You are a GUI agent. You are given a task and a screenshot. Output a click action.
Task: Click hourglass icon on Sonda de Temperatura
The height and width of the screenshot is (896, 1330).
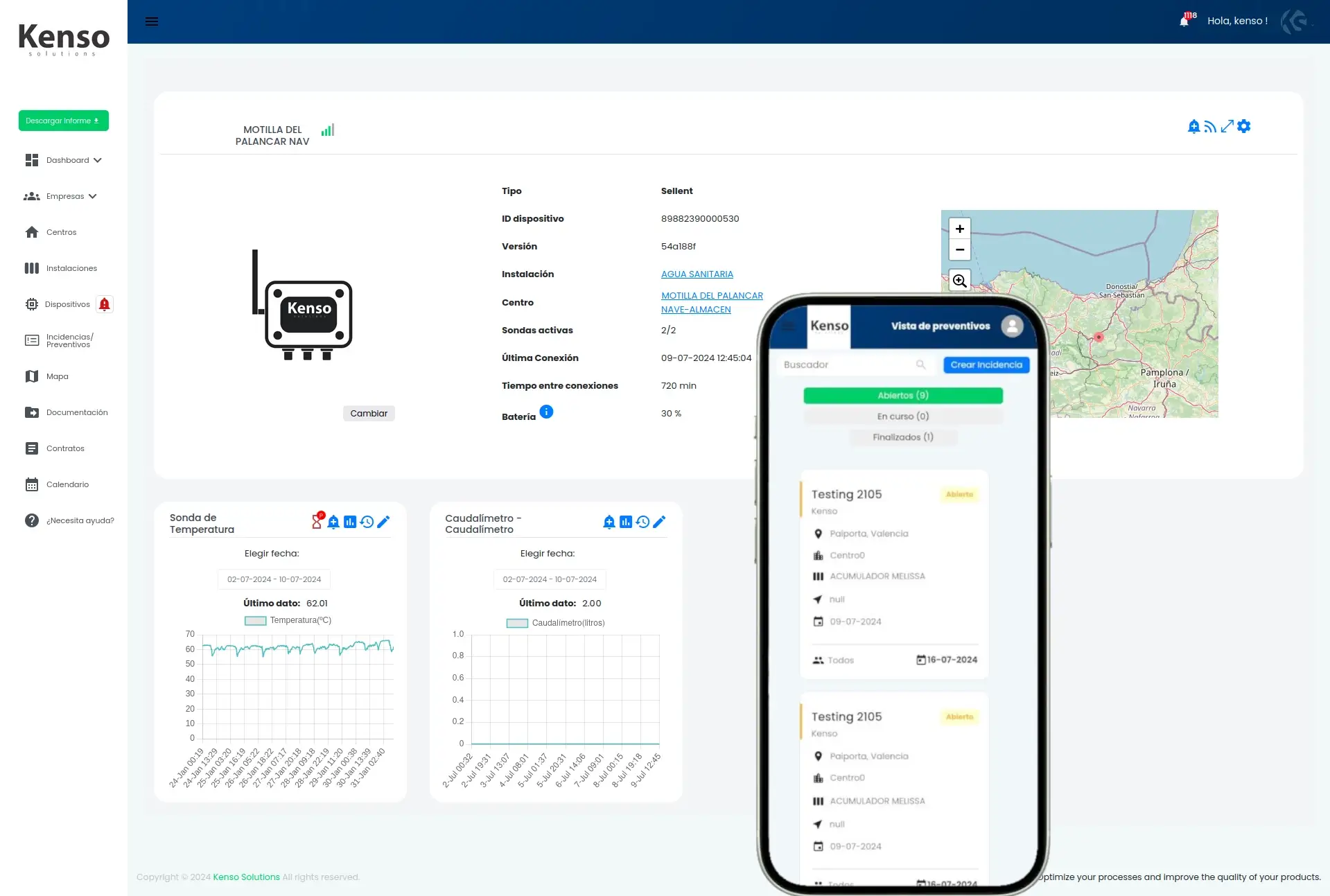pyautogui.click(x=317, y=522)
